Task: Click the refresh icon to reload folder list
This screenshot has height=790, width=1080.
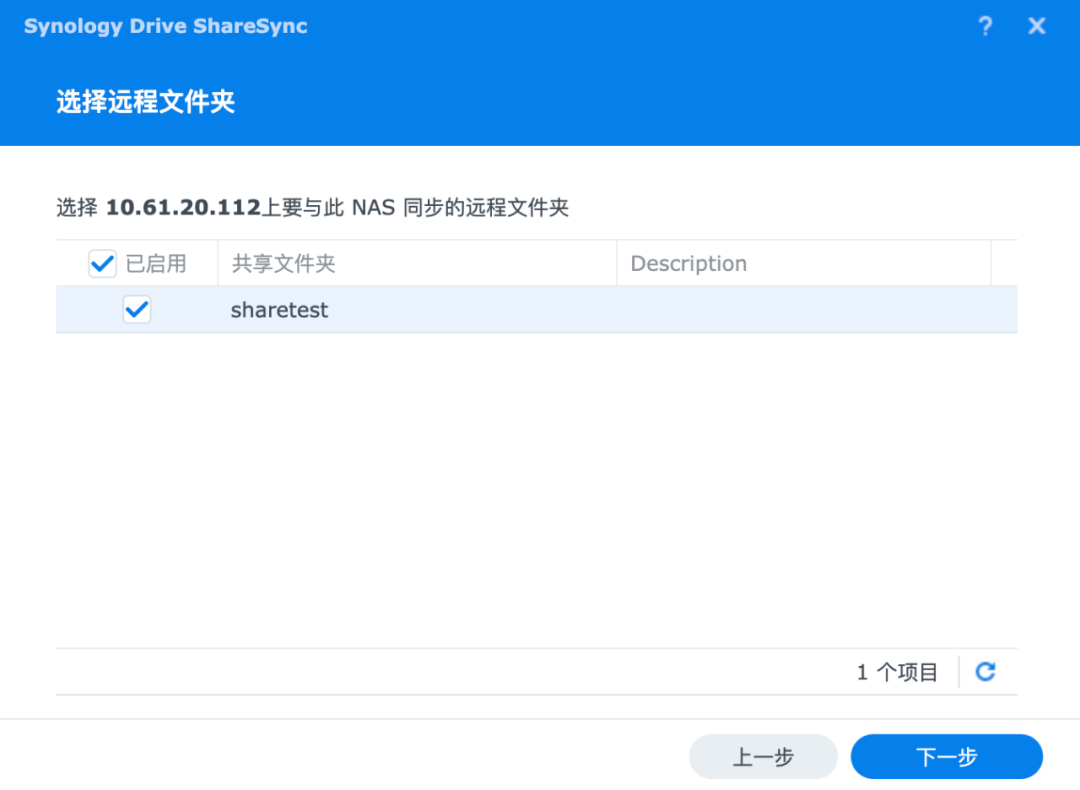Action: 985,672
